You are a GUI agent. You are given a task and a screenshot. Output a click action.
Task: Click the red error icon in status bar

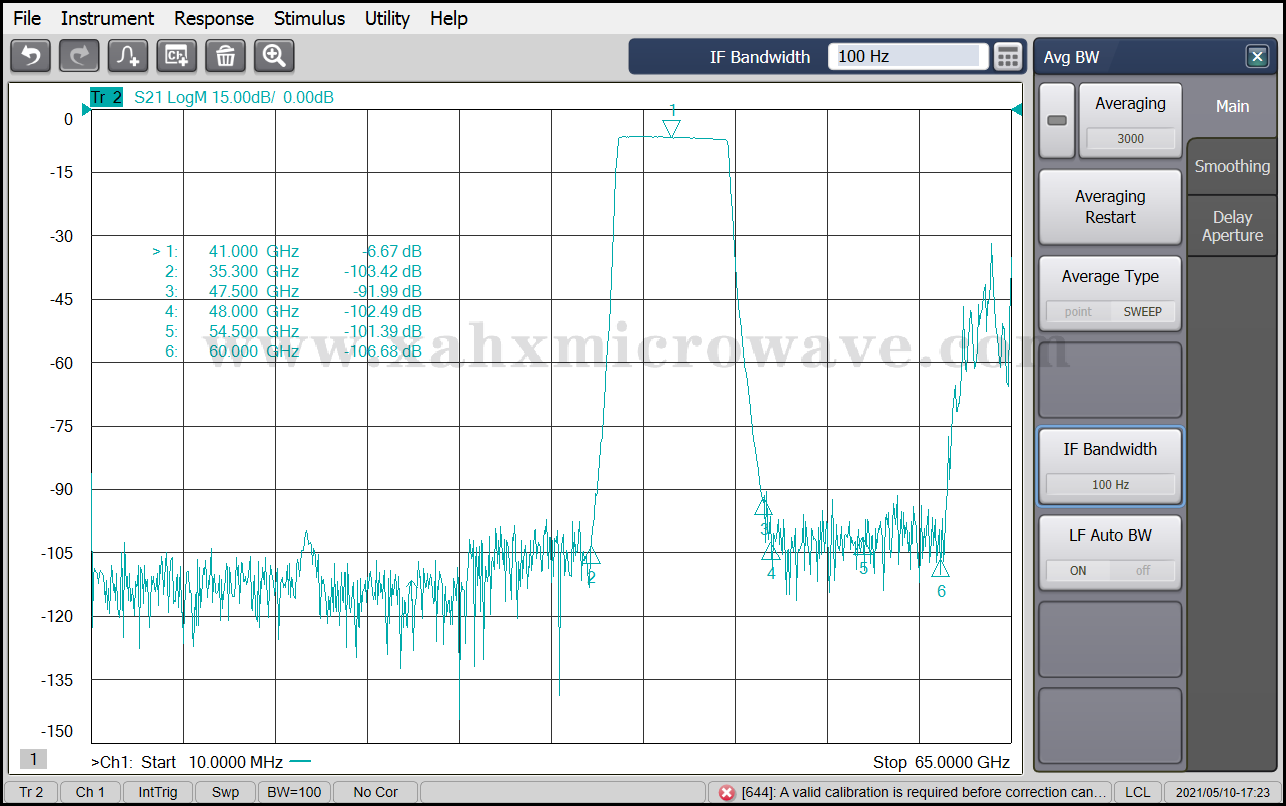[x=727, y=792]
